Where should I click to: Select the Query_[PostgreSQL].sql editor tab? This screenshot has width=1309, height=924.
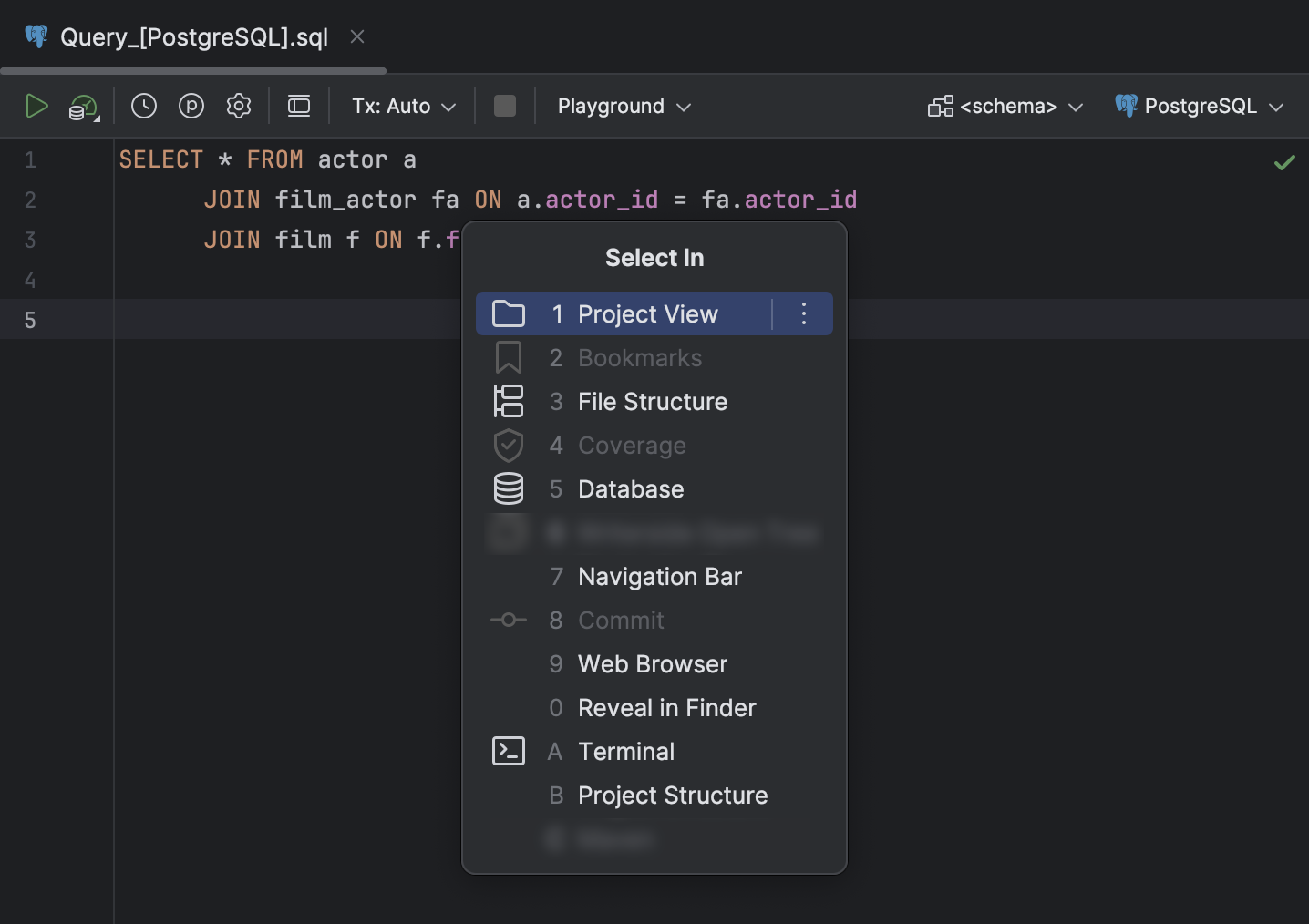(191, 36)
